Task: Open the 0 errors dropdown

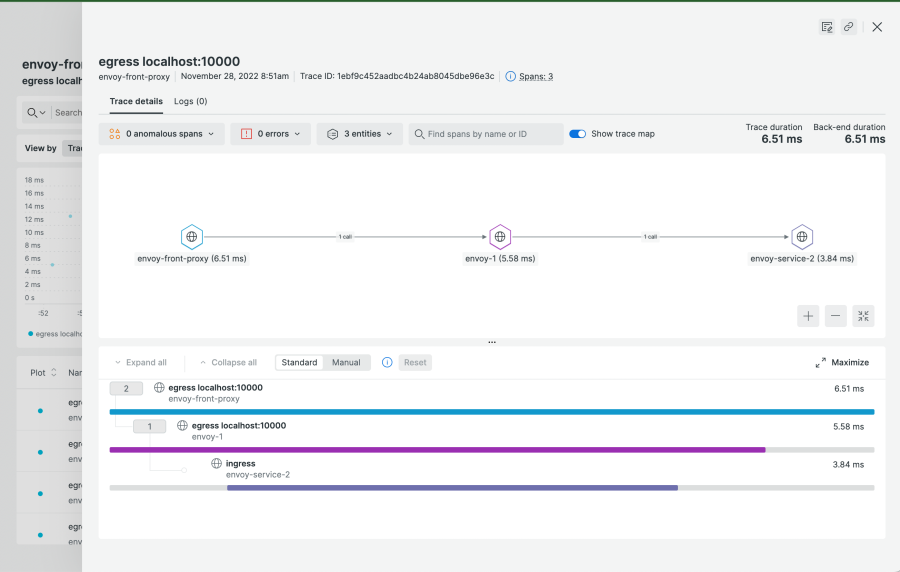Action: [270, 134]
